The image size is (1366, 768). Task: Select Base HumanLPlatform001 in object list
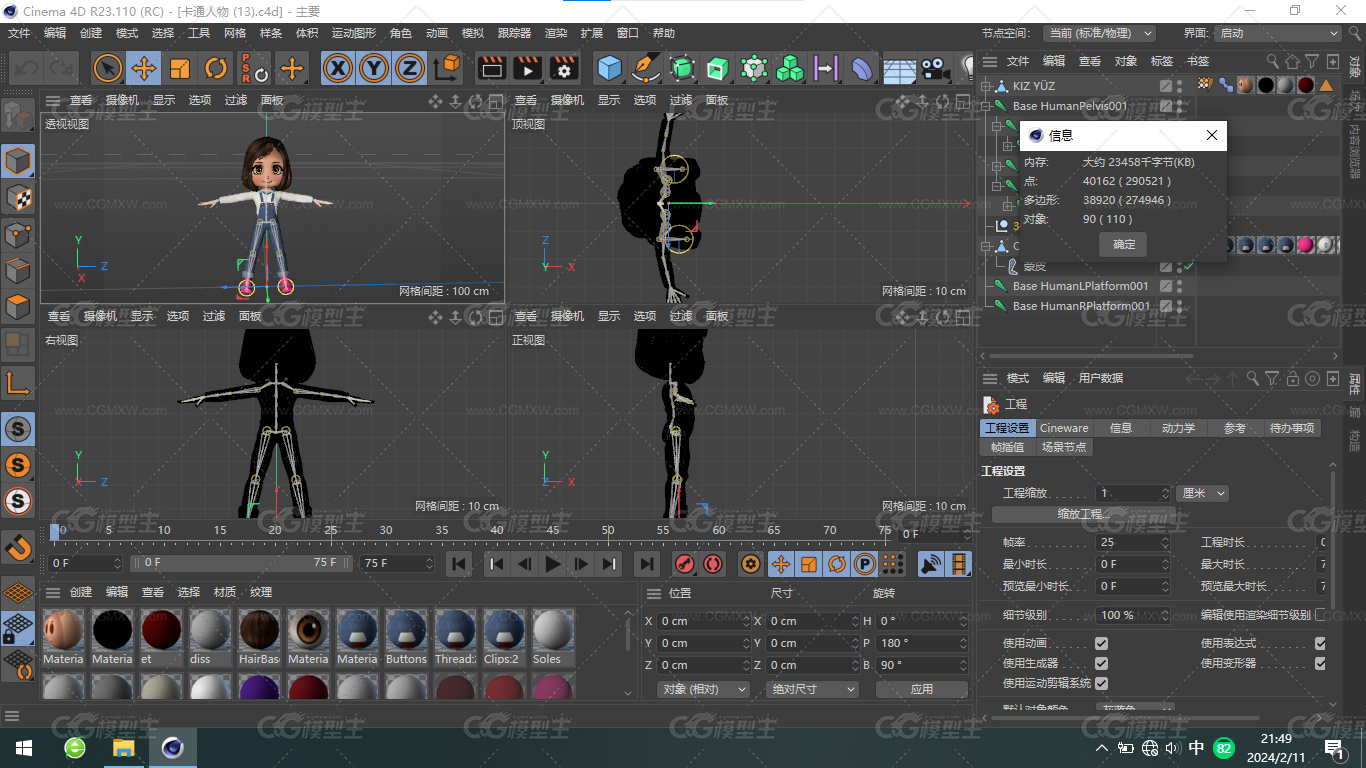tap(1080, 286)
